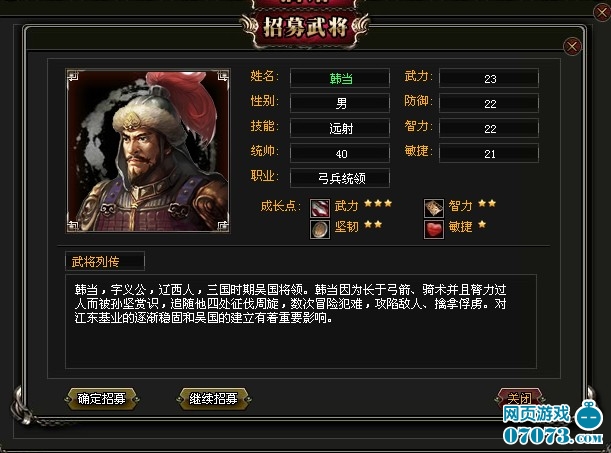Click the 招募武将 title banner
This screenshot has width=611, height=453.
[x=305, y=26]
